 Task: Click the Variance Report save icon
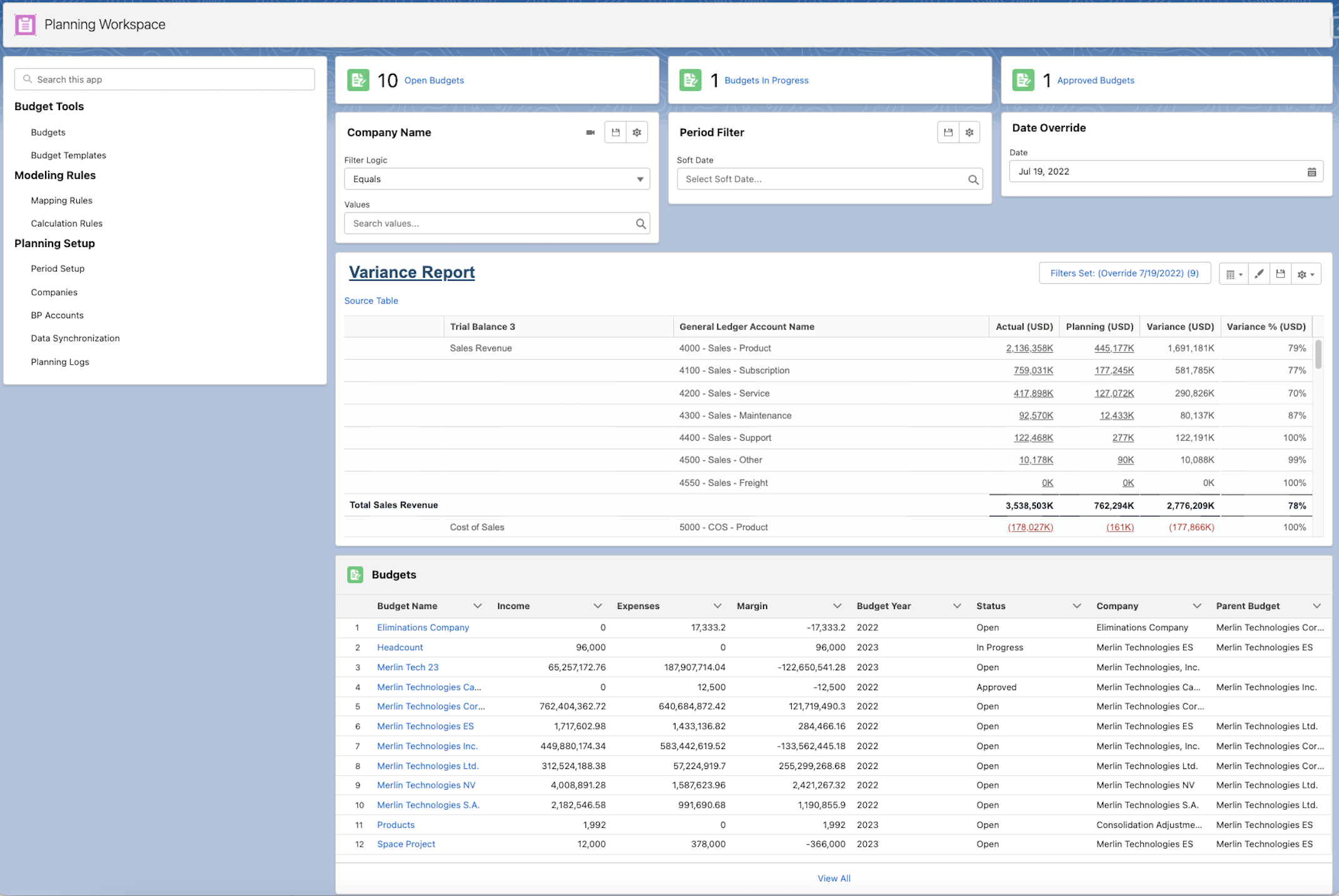pos(1280,274)
